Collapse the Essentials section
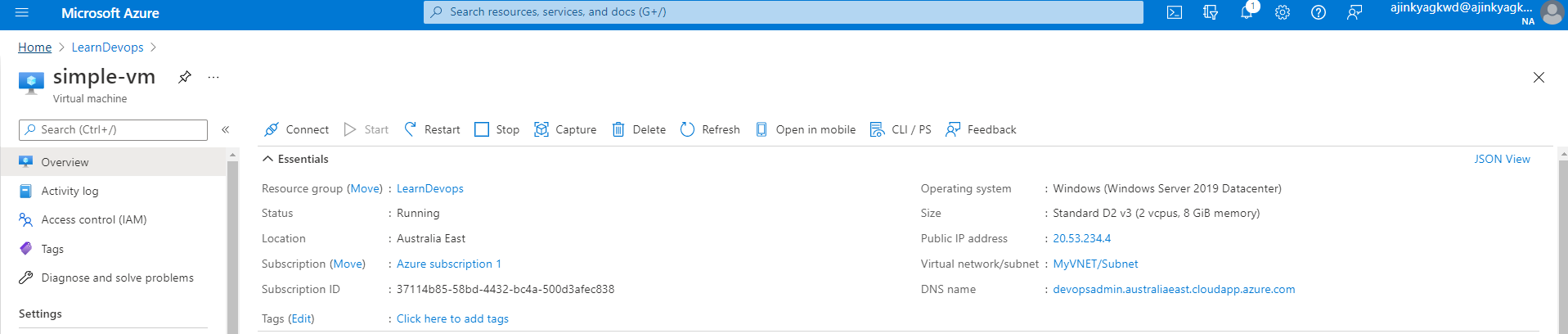 267,159
